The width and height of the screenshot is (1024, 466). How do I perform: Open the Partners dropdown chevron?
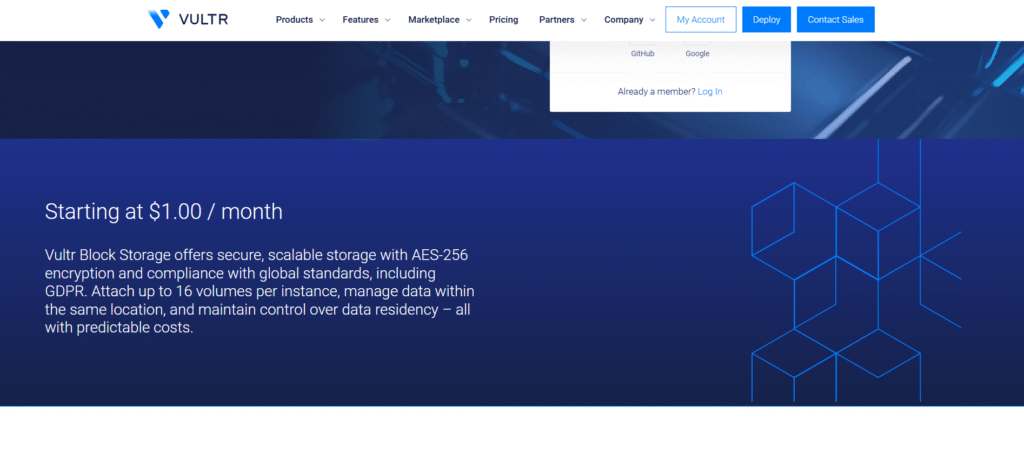pos(584,20)
